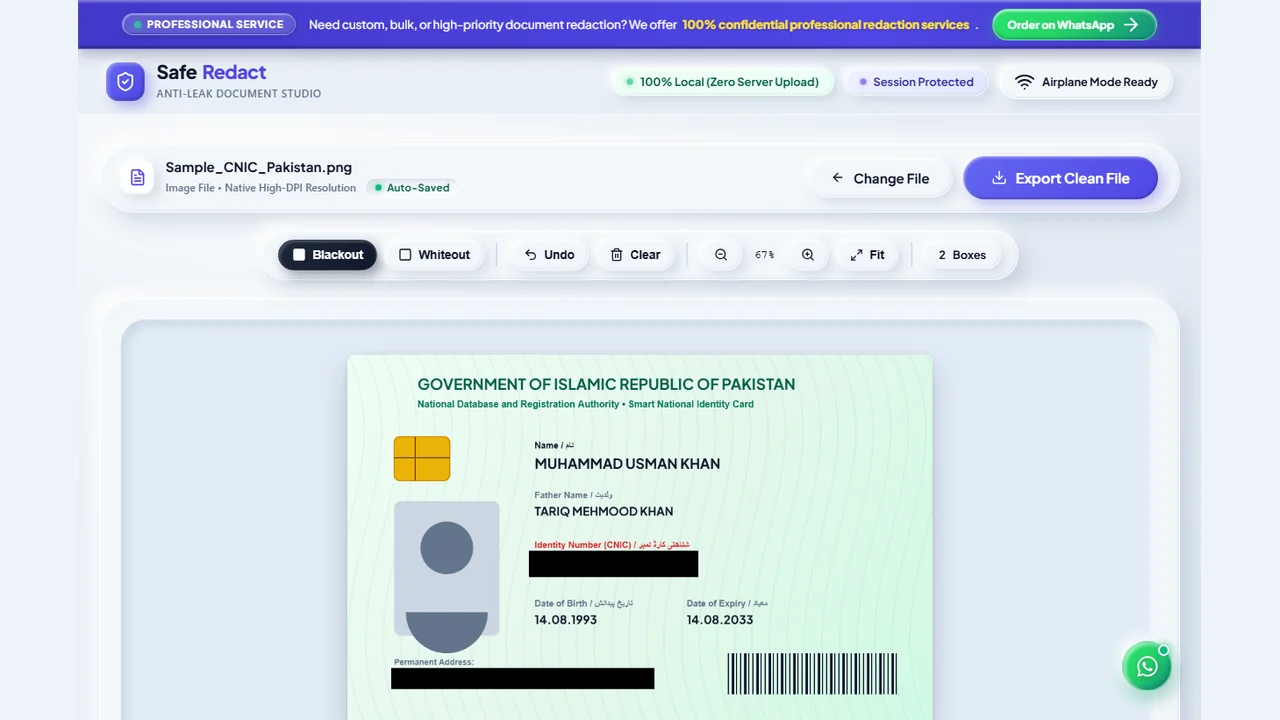Click the 2 Boxes counter
Viewport: 1280px width, 720px height.
pos(962,255)
